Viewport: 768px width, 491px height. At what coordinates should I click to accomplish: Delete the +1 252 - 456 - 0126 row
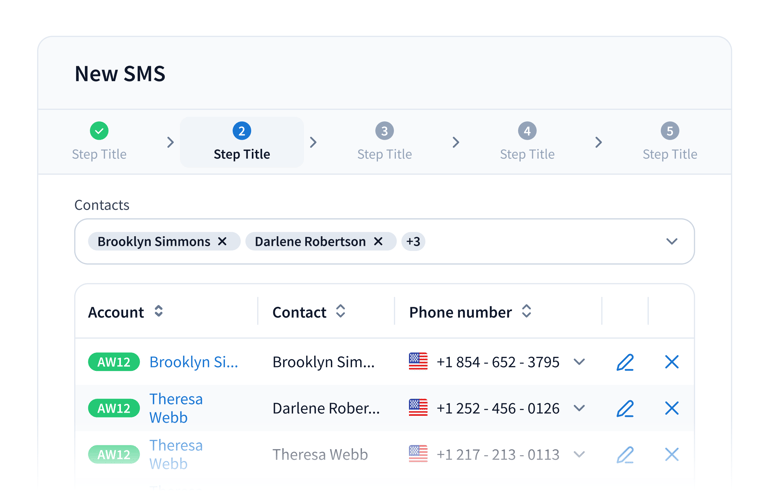coord(672,408)
